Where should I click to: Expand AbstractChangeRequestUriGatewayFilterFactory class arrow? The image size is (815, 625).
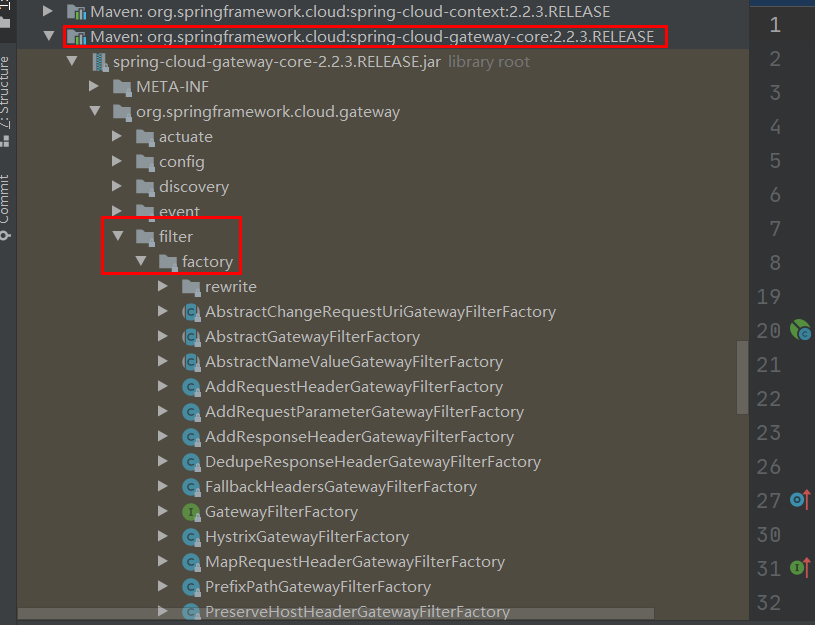coord(163,311)
